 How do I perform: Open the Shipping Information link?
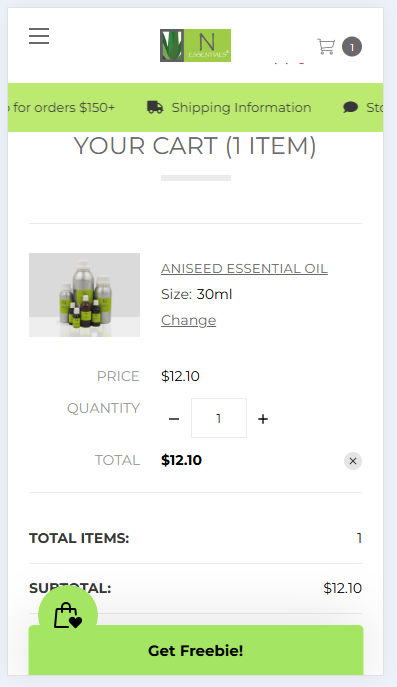pos(241,107)
